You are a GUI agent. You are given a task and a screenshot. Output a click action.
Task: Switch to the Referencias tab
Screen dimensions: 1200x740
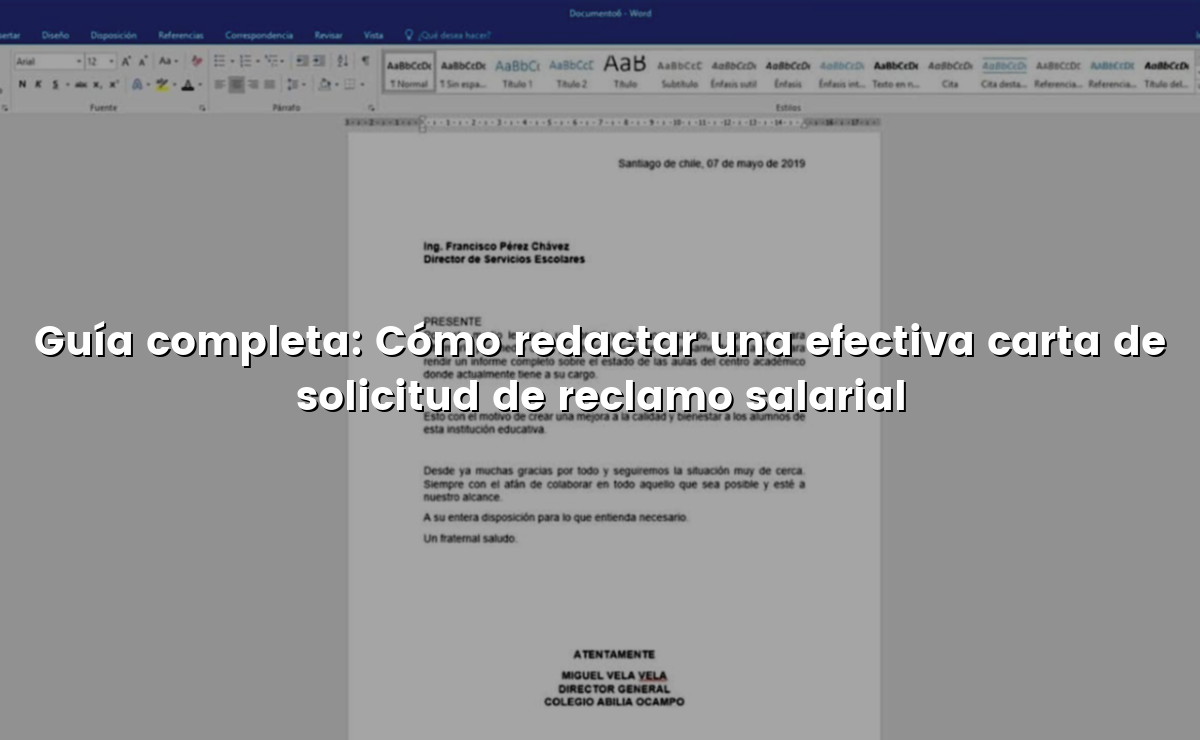pos(181,35)
